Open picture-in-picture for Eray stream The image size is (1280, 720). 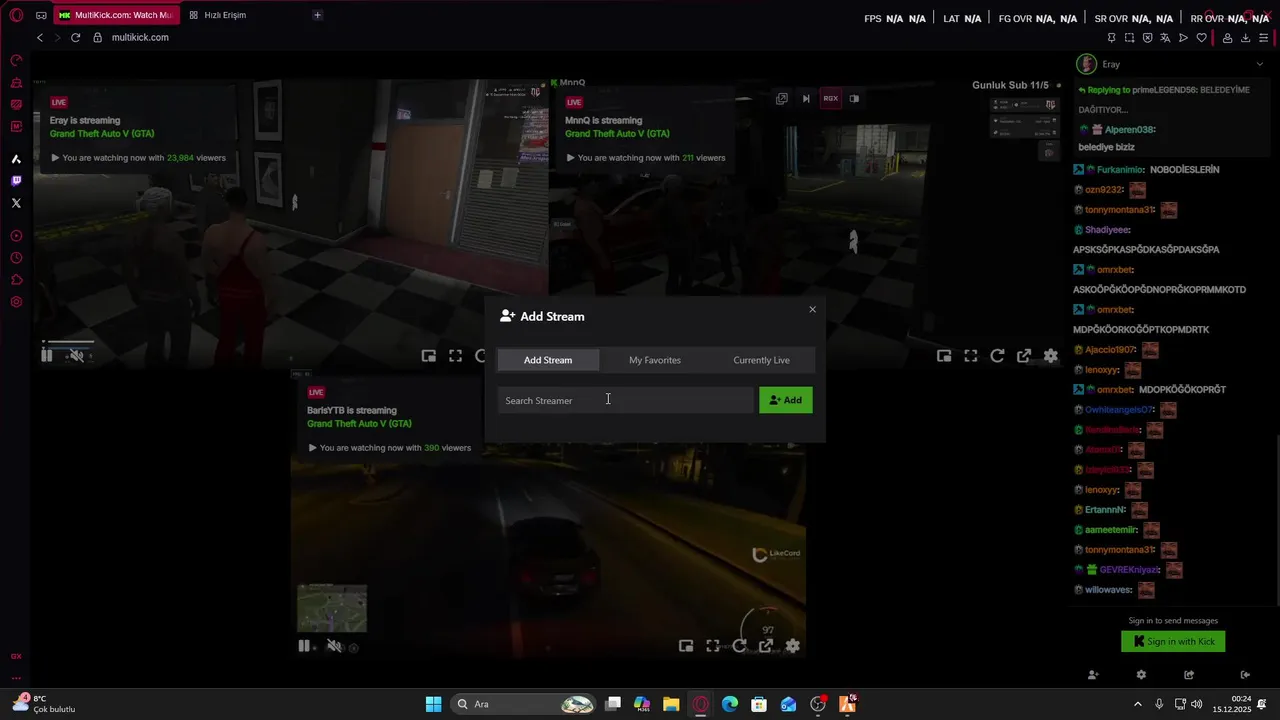[x=429, y=356]
